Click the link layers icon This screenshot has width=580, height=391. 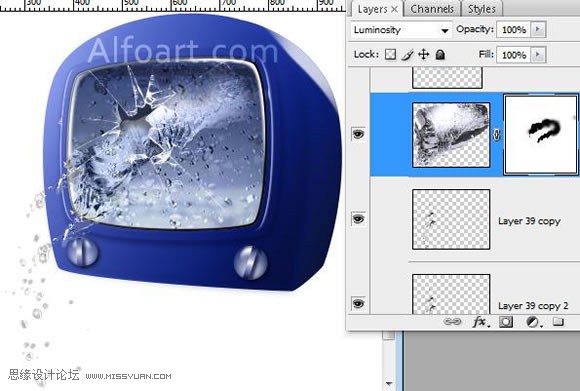pyautogui.click(x=452, y=322)
